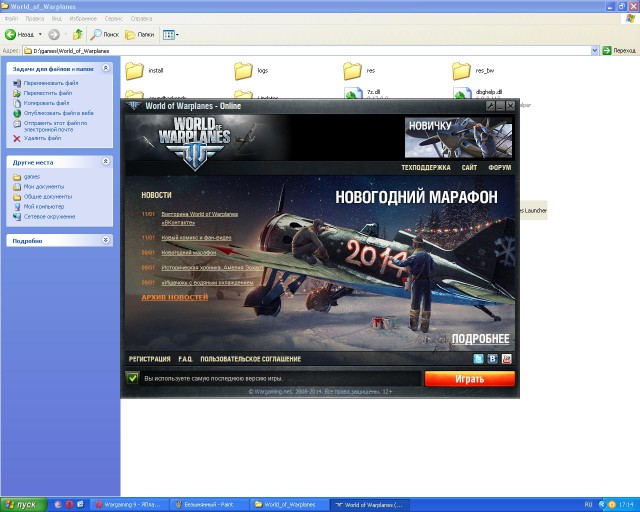Click the Переход go button
The image size is (640, 512).
pos(620,51)
